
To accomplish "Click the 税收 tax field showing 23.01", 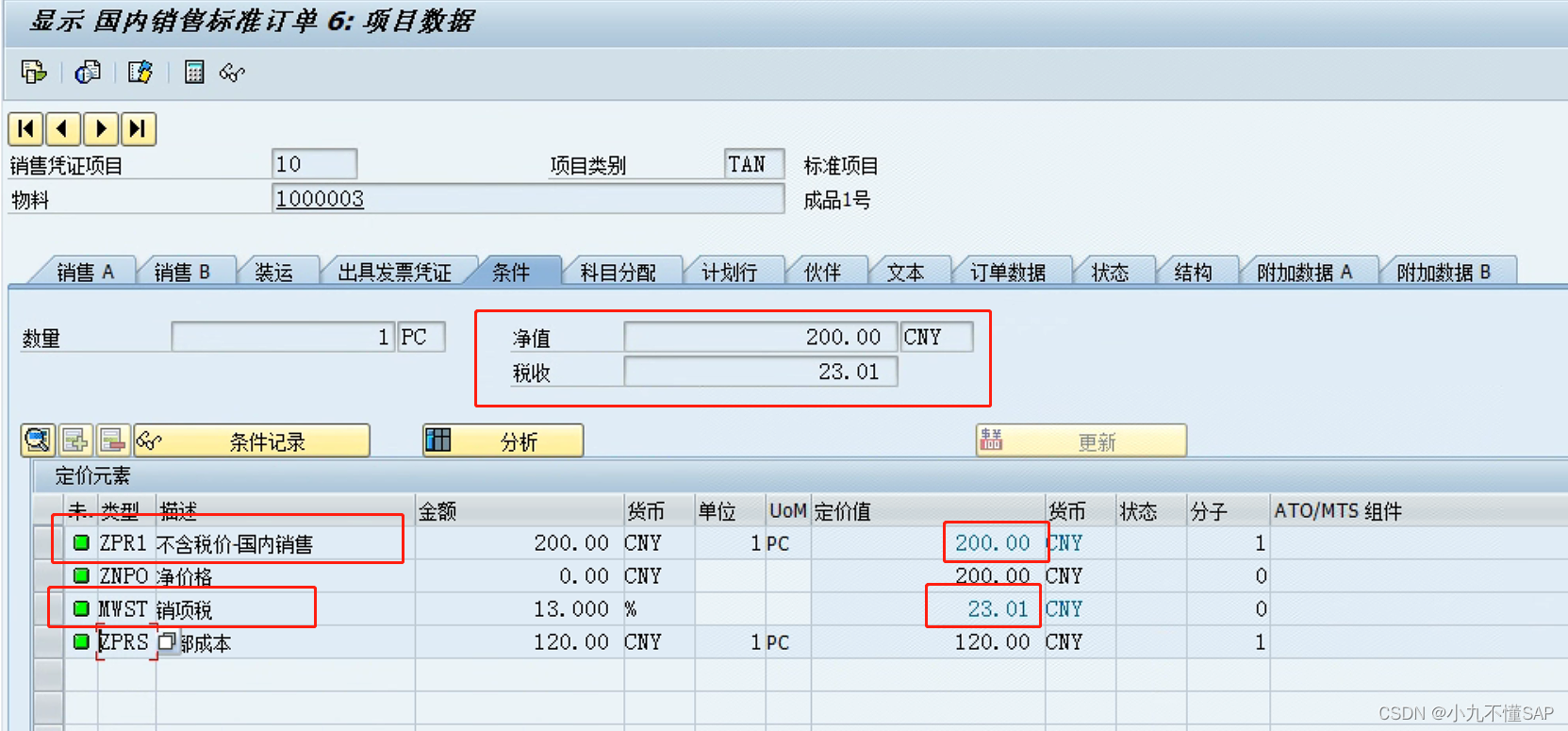I will pos(760,372).
